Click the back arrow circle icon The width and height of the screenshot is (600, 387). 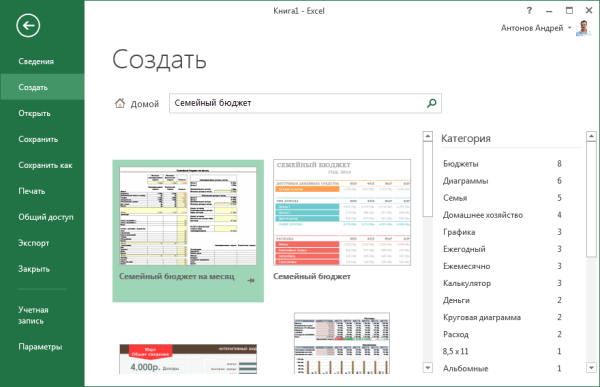click(28, 26)
